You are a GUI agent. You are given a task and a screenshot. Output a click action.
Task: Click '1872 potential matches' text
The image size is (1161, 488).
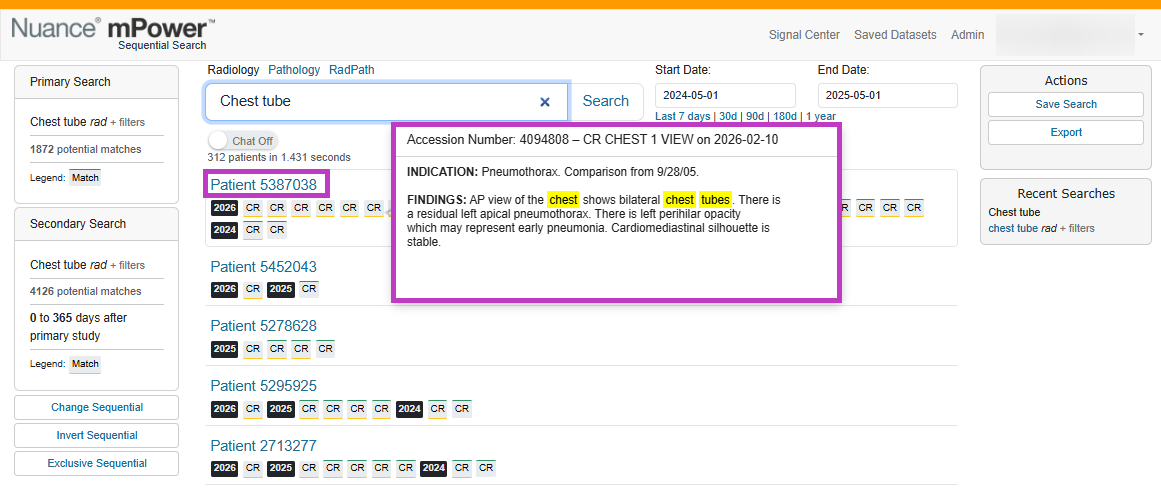[x=86, y=149]
